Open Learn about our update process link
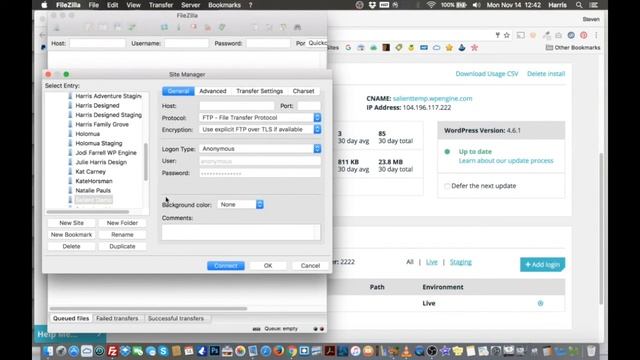The height and width of the screenshot is (360, 640). tap(506, 161)
